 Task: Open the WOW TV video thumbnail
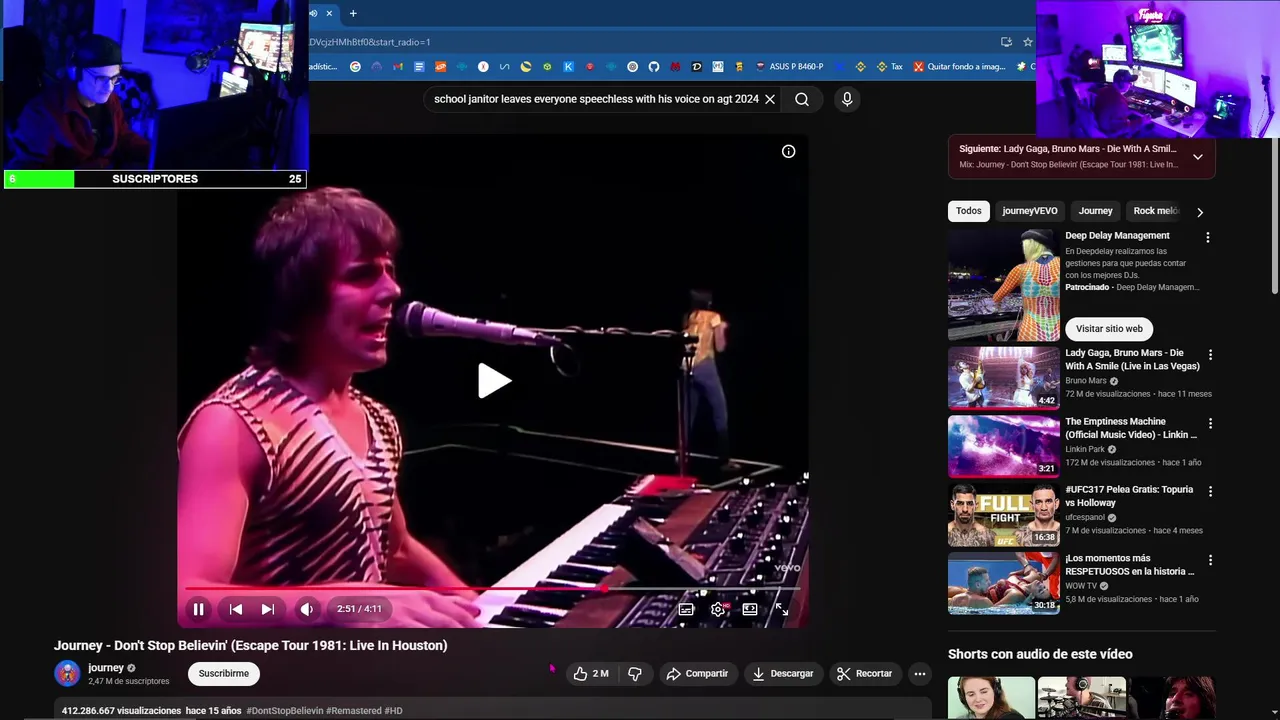point(1004,583)
